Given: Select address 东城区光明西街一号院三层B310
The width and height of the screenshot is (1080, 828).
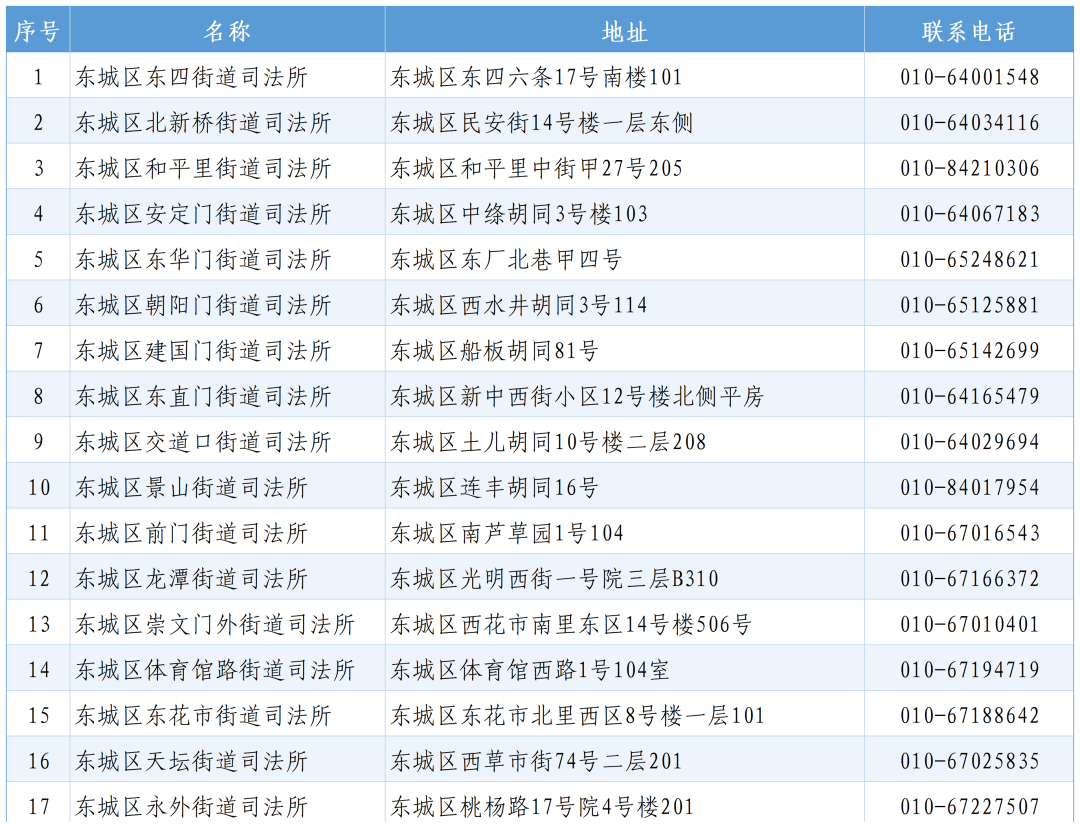Looking at the screenshot, I should (x=554, y=579).
